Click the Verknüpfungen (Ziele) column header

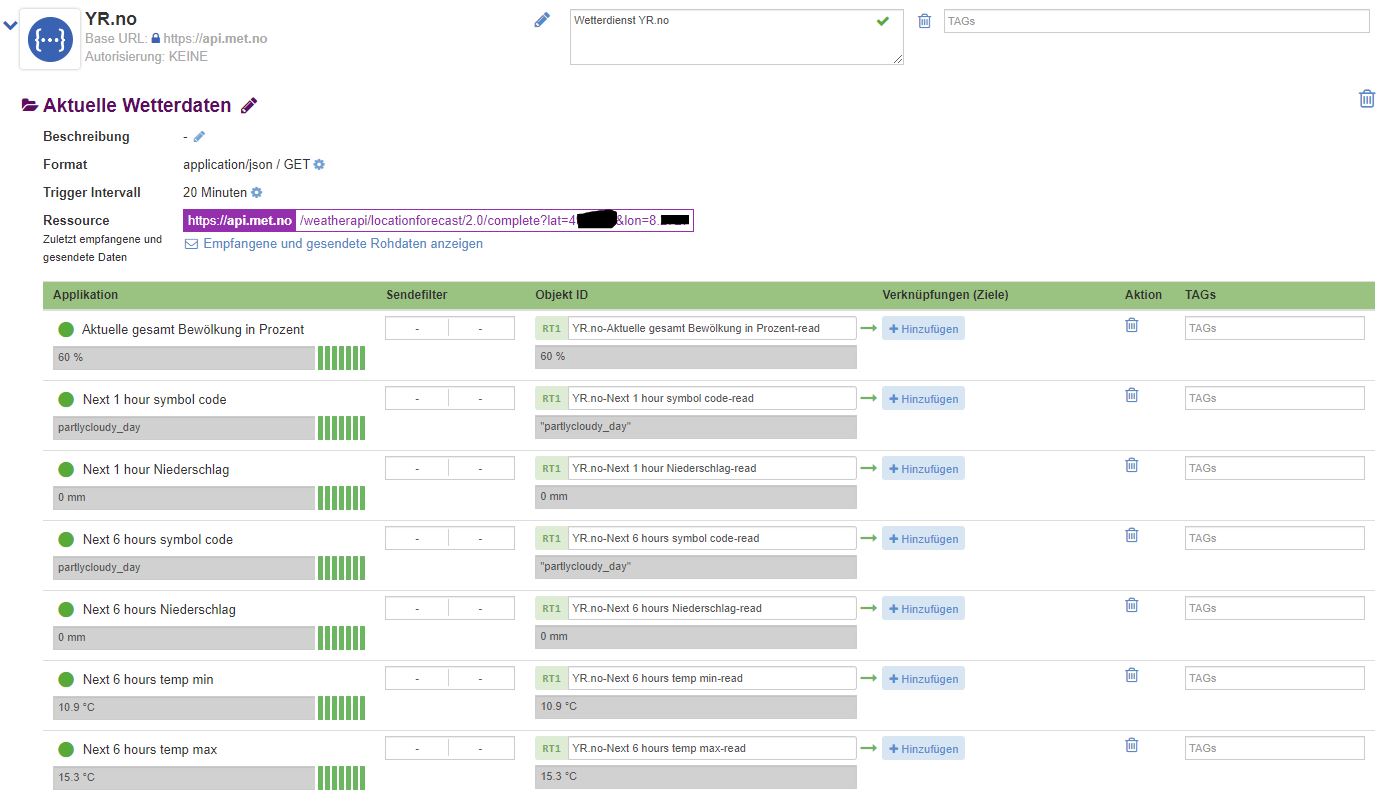click(x=945, y=295)
